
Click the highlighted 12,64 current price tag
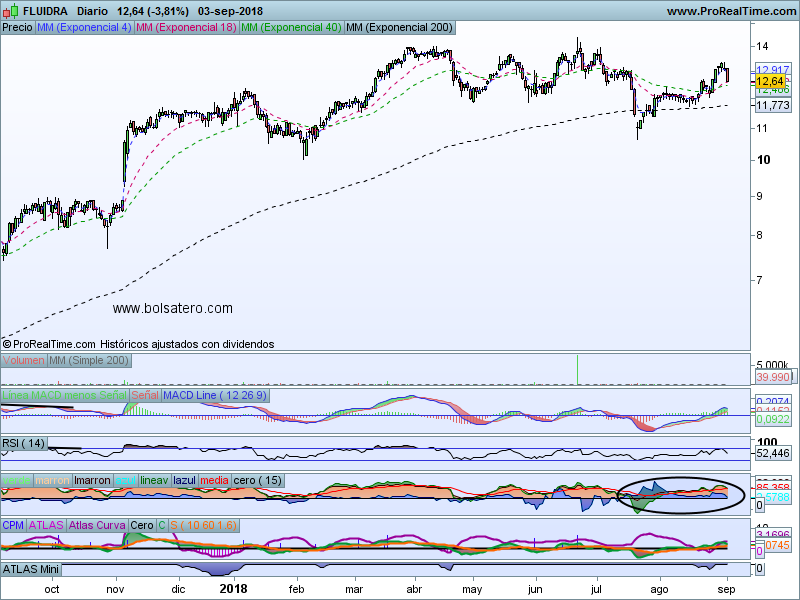pyautogui.click(x=769, y=81)
